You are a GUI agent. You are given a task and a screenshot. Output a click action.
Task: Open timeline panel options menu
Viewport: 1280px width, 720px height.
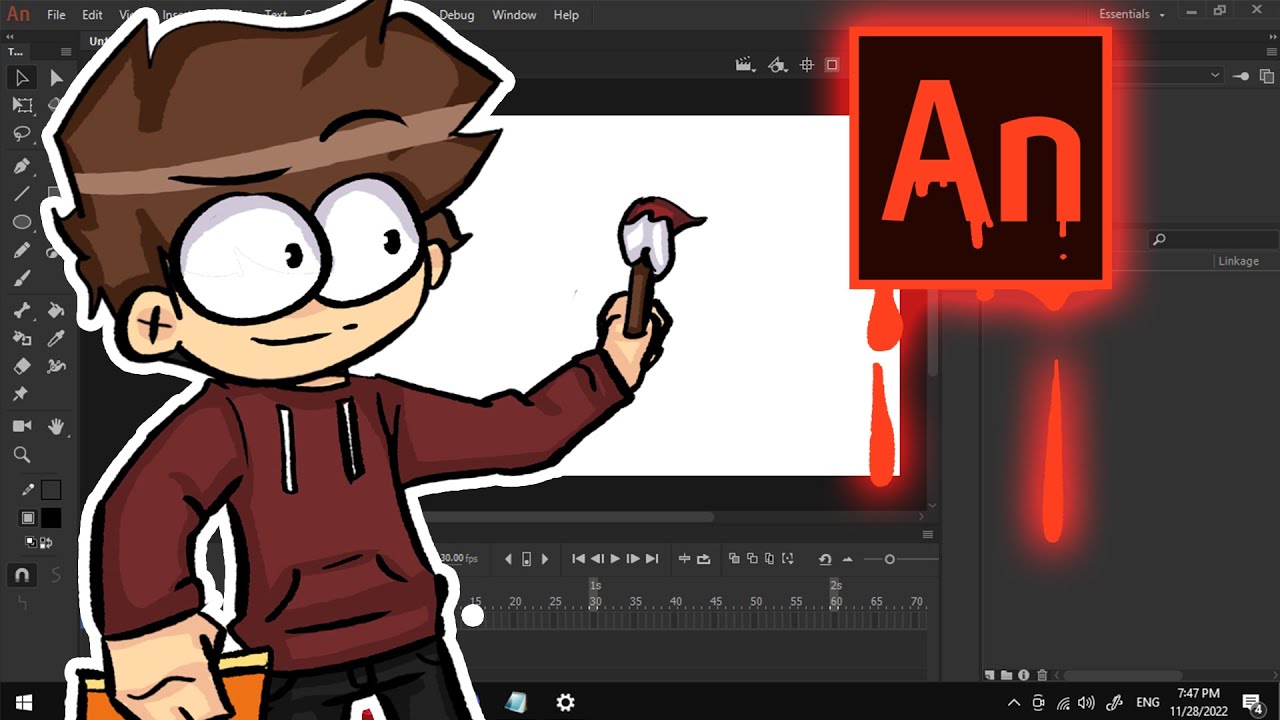(927, 535)
